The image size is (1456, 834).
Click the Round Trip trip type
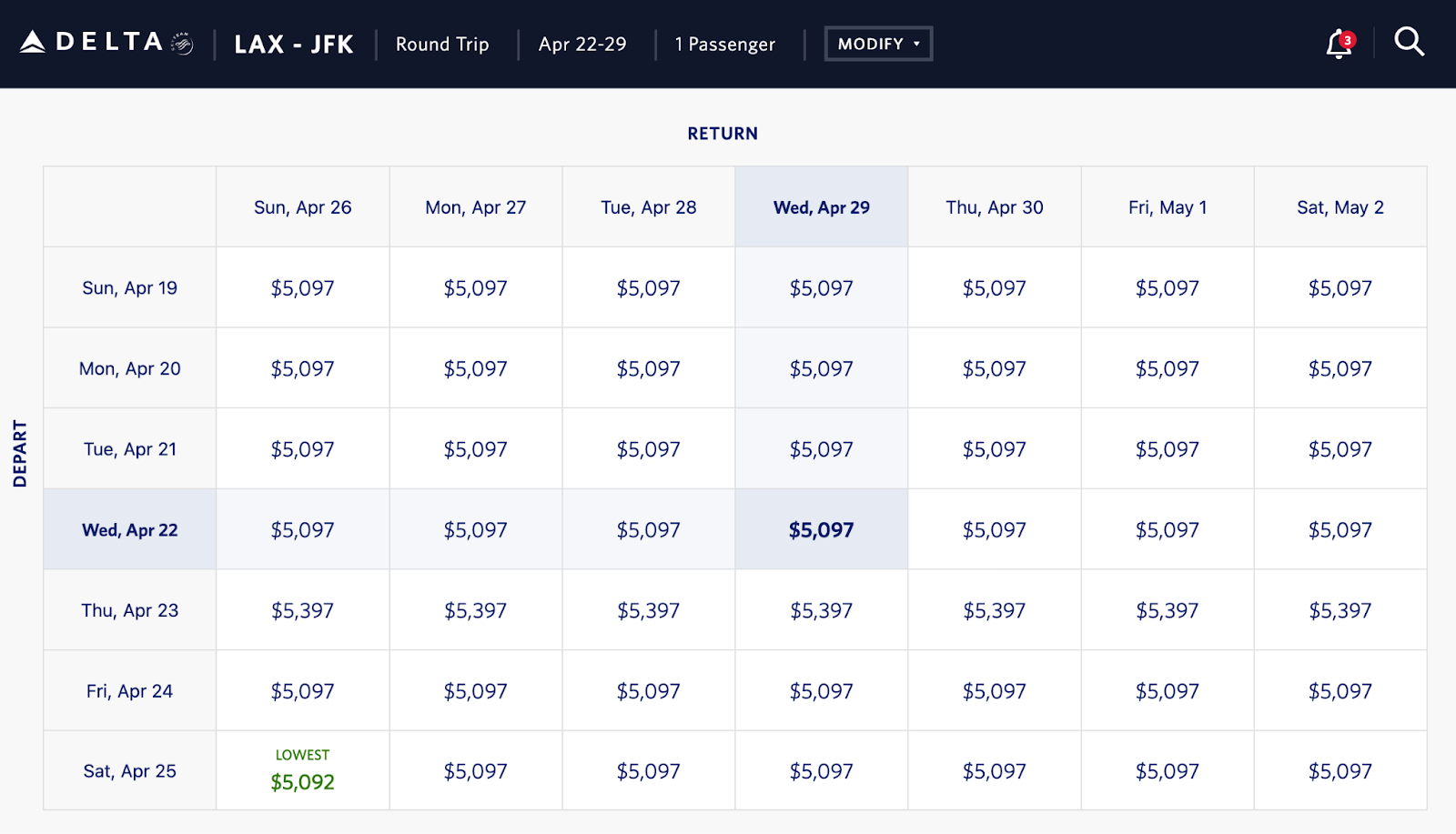coord(442,45)
